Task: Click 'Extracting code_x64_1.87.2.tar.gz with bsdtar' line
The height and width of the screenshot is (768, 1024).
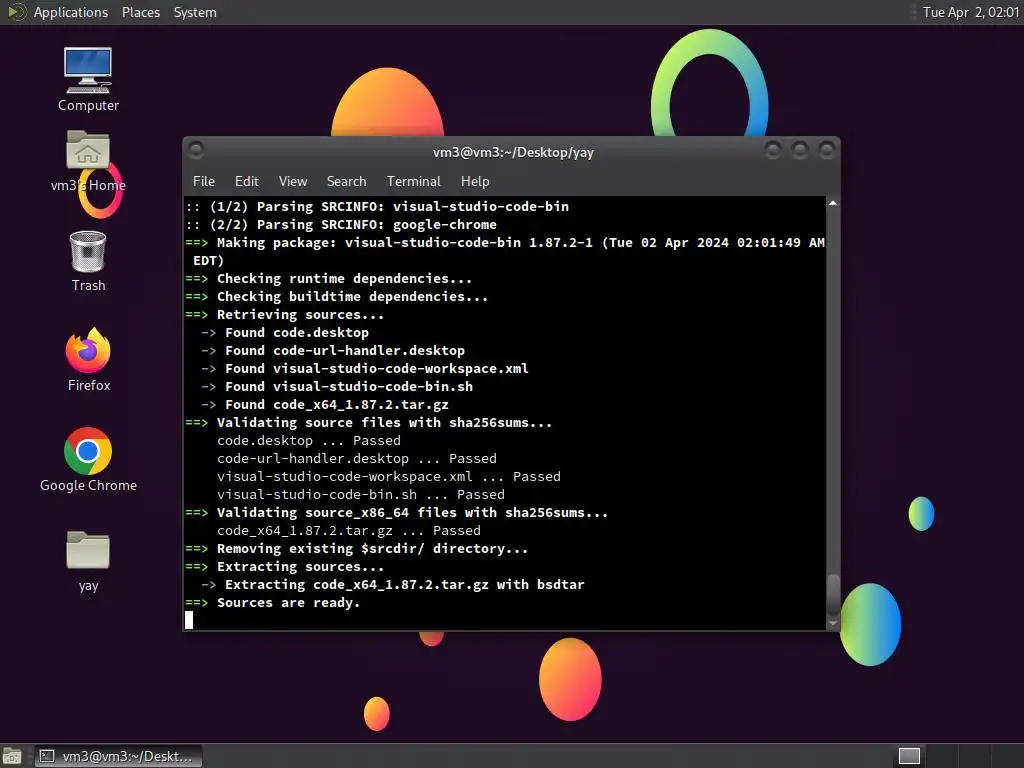Action: [393, 585]
